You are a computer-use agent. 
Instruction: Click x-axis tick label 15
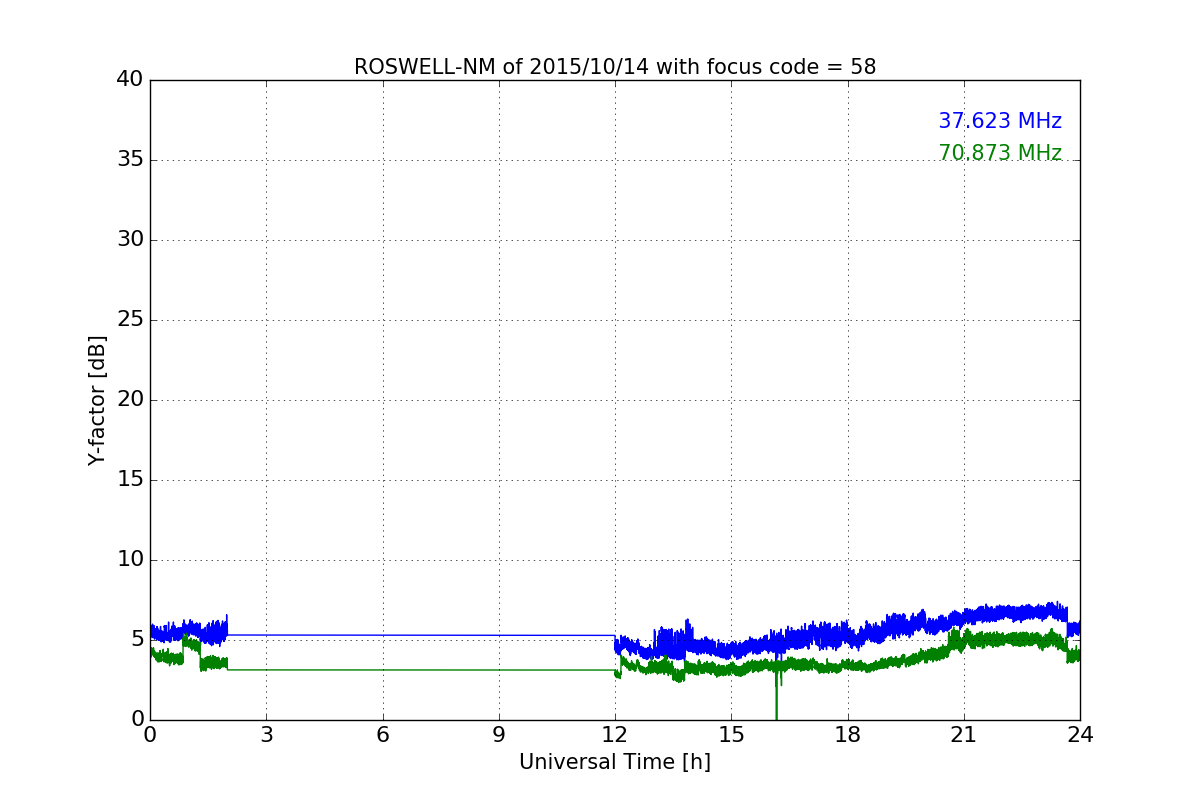[731, 735]
